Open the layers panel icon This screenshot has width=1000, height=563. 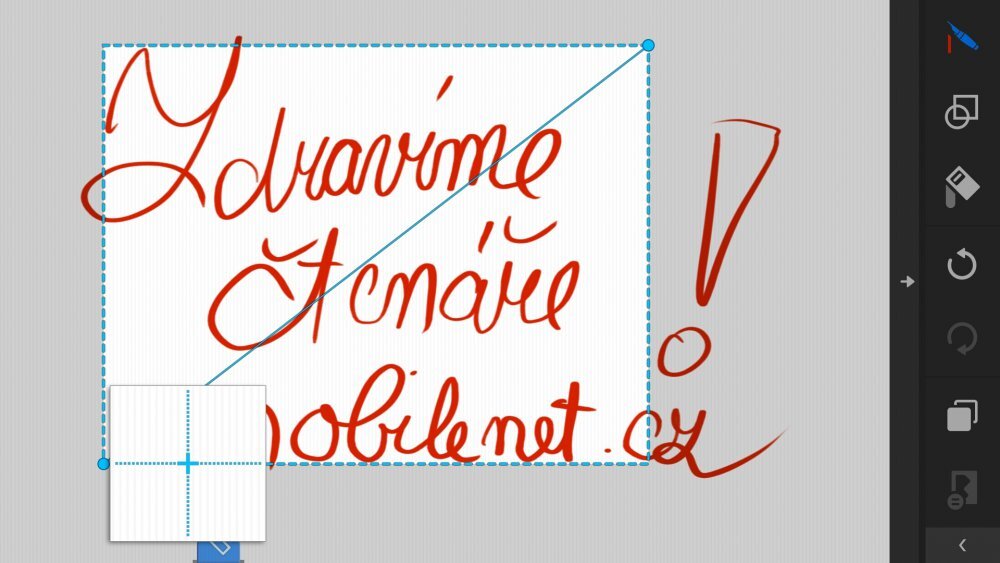(x=961, y=415)
